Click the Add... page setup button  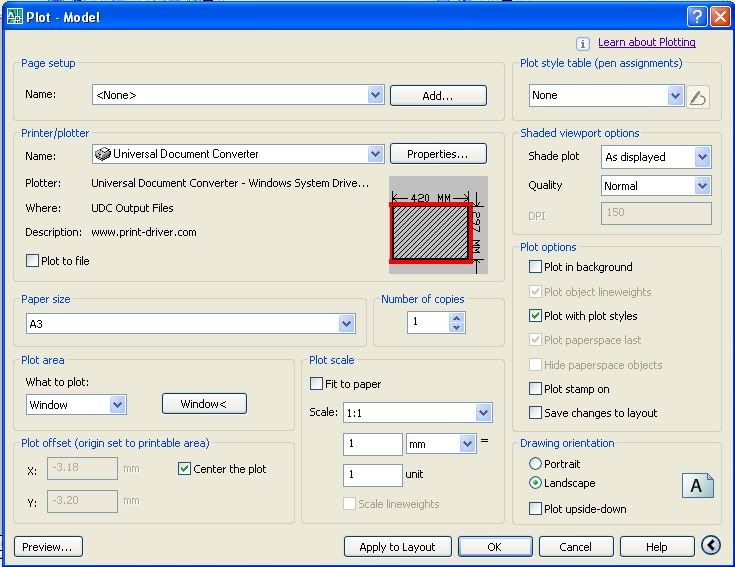(x=438, y=96)
